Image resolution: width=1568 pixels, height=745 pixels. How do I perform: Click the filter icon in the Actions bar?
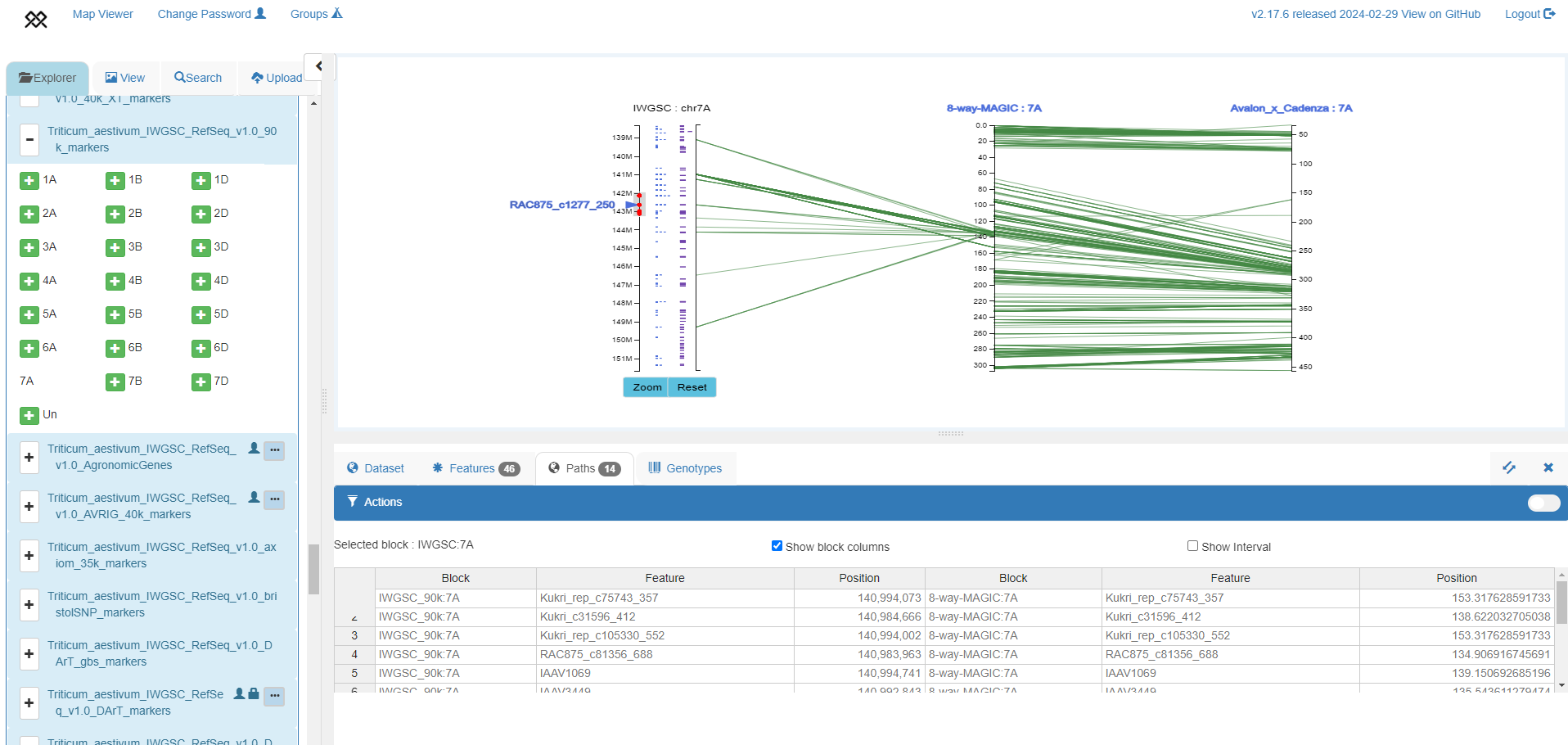coord(353,502)
